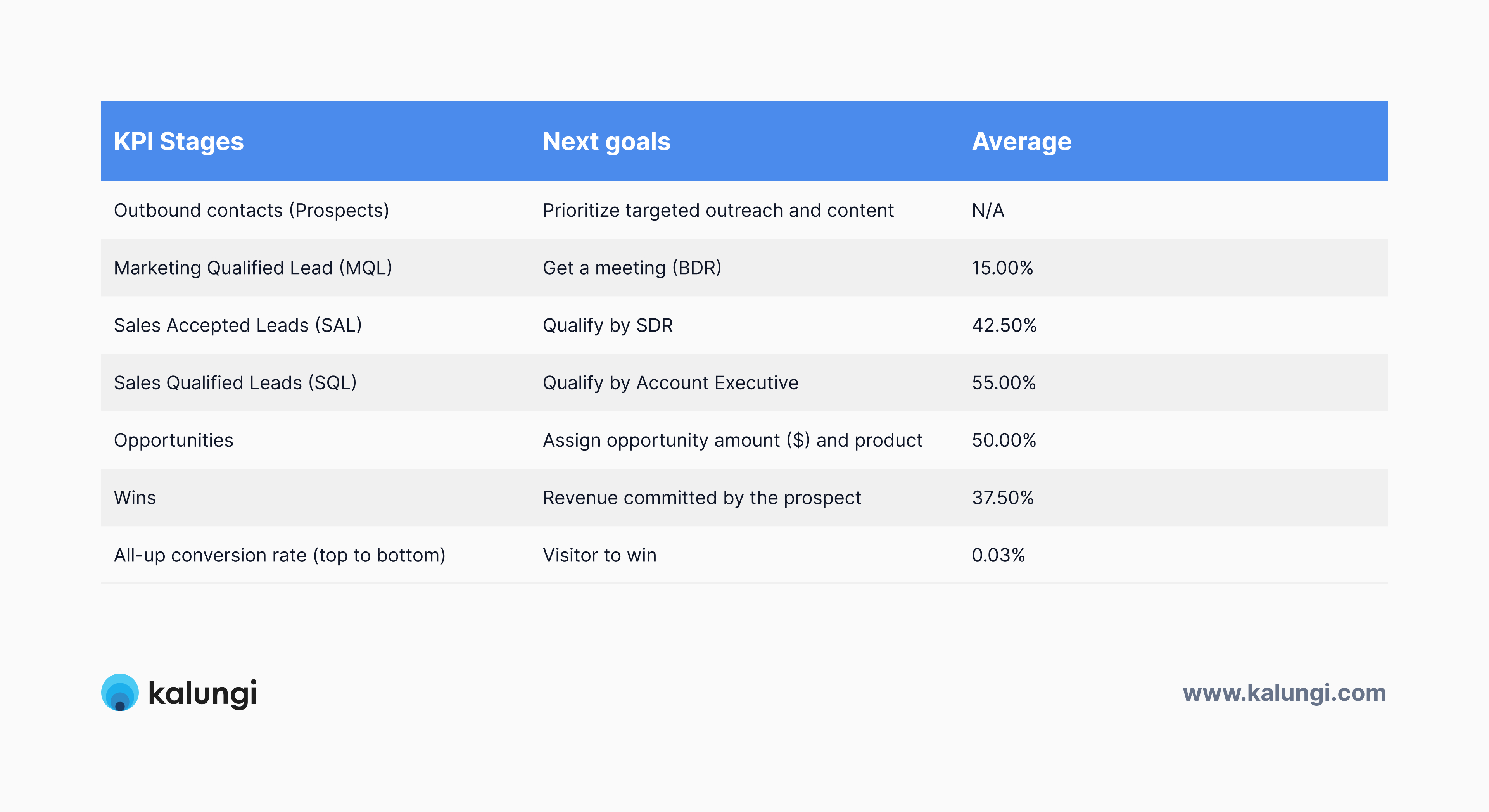Select the Sales Accepted Leads (SAL) cell
Screen dimensions: 1489x812
[x=238, y=325]
